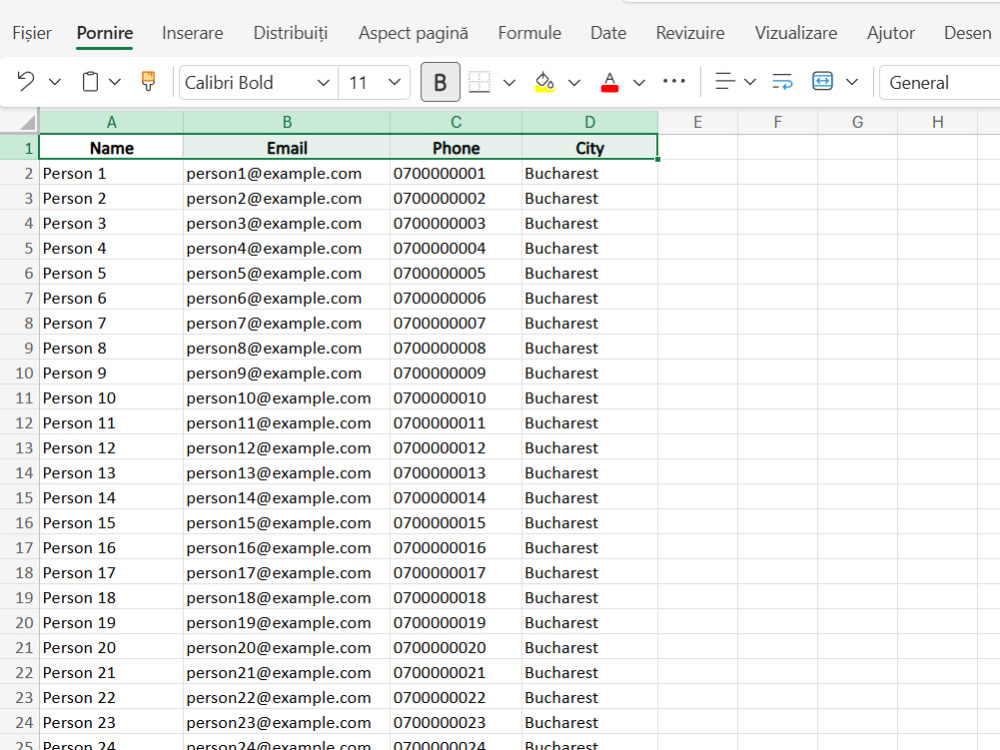Click the Name header cell
Screen dimensions: 1000x750
[112, 148]
